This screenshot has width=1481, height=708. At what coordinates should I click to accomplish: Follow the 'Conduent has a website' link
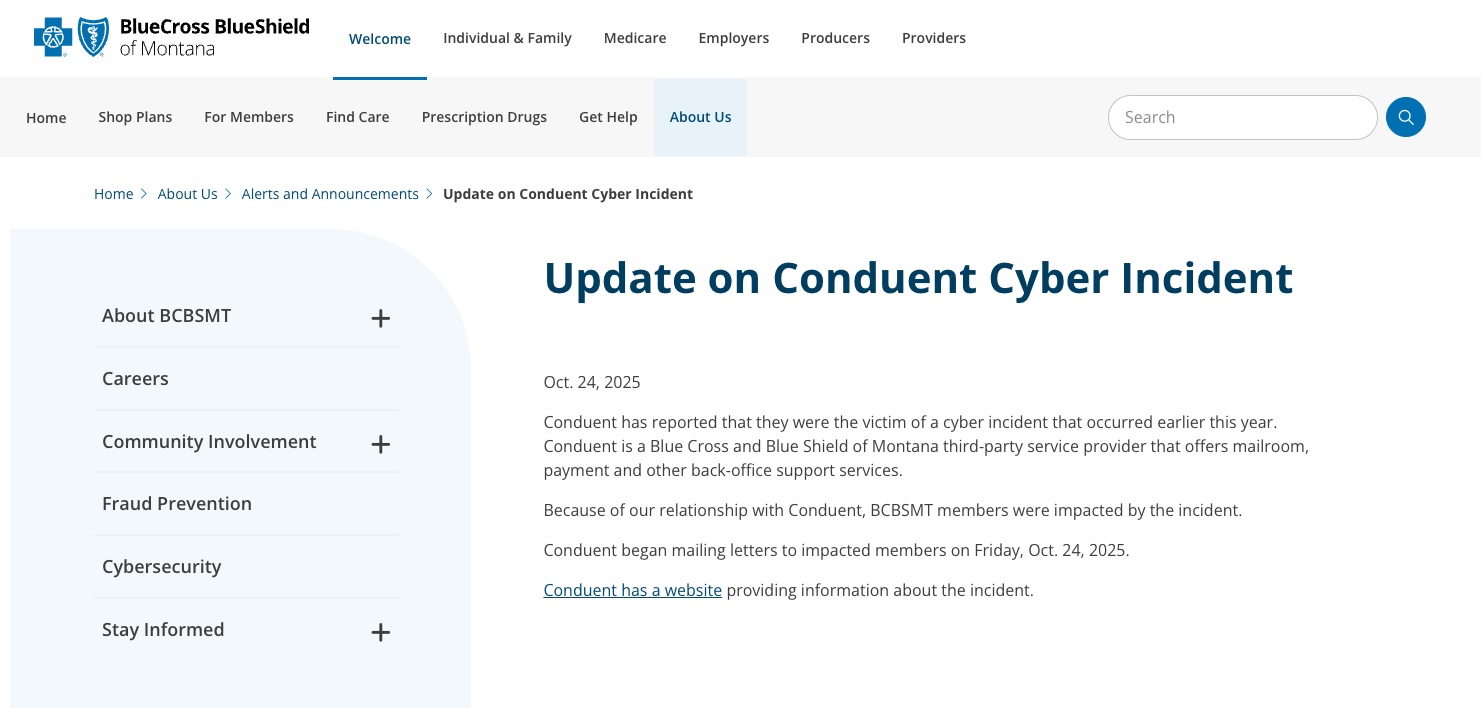(x=632, y=590)
